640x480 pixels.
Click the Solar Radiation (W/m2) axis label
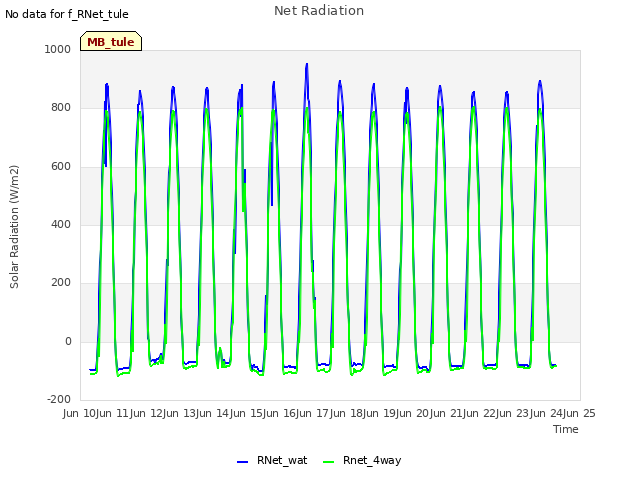[14, 227]
